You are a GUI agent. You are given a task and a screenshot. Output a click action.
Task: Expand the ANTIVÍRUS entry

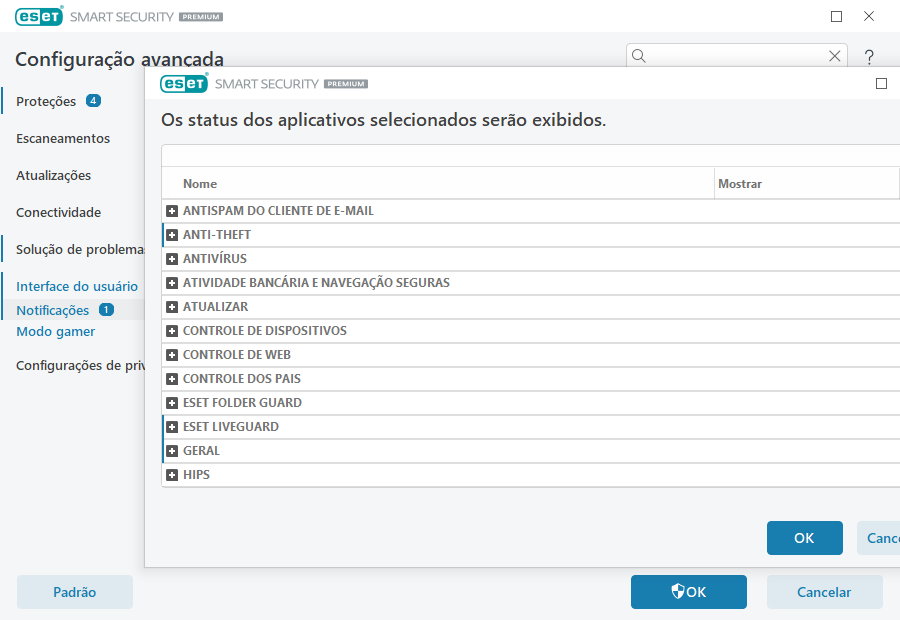pyautogui.click(x=172, y=258)
